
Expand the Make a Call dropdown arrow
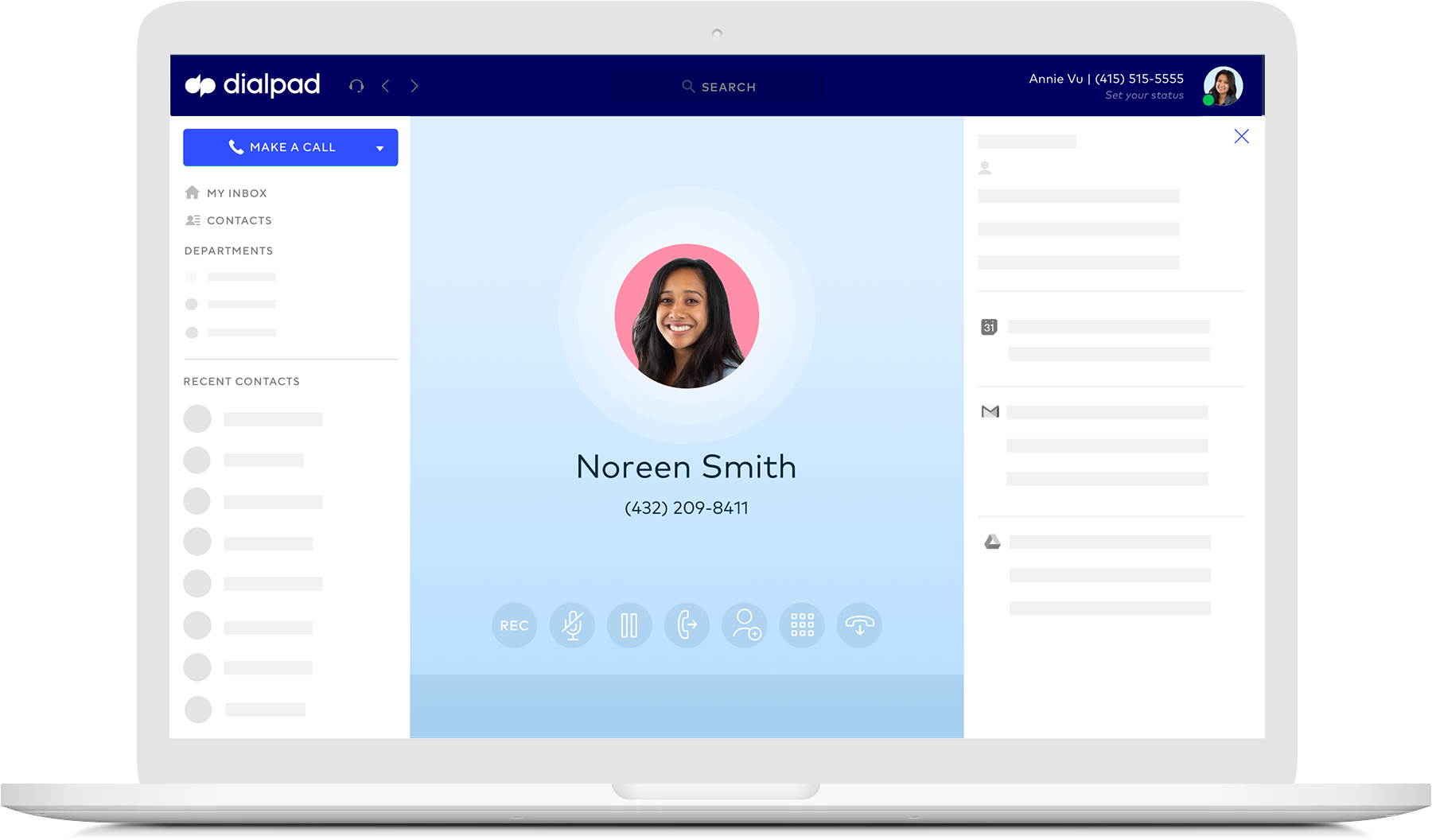pos(379,148)
